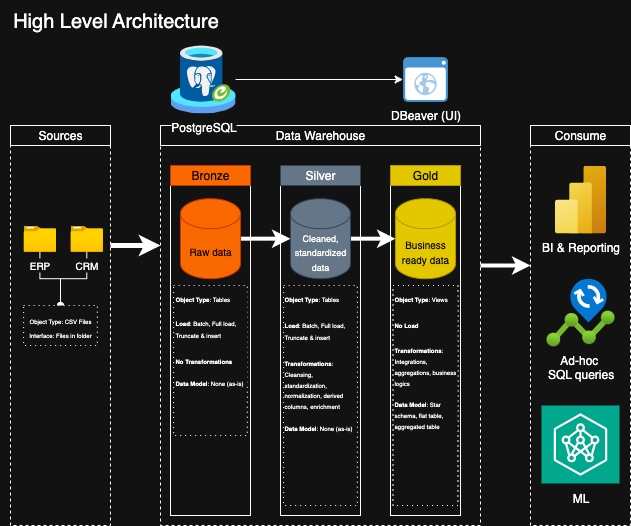Select the Data Warehouse title label
Viewport: 631px width, 526px height.
tap(320, 135)
